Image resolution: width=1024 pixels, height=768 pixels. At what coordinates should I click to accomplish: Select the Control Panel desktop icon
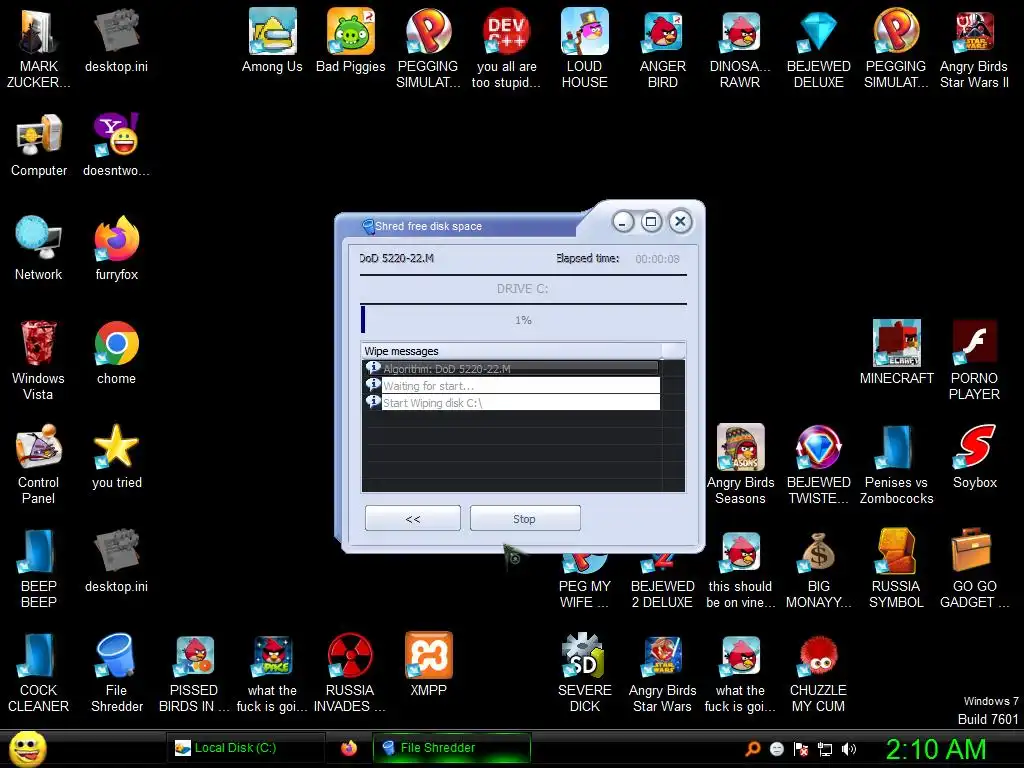[x=39, y=464]
